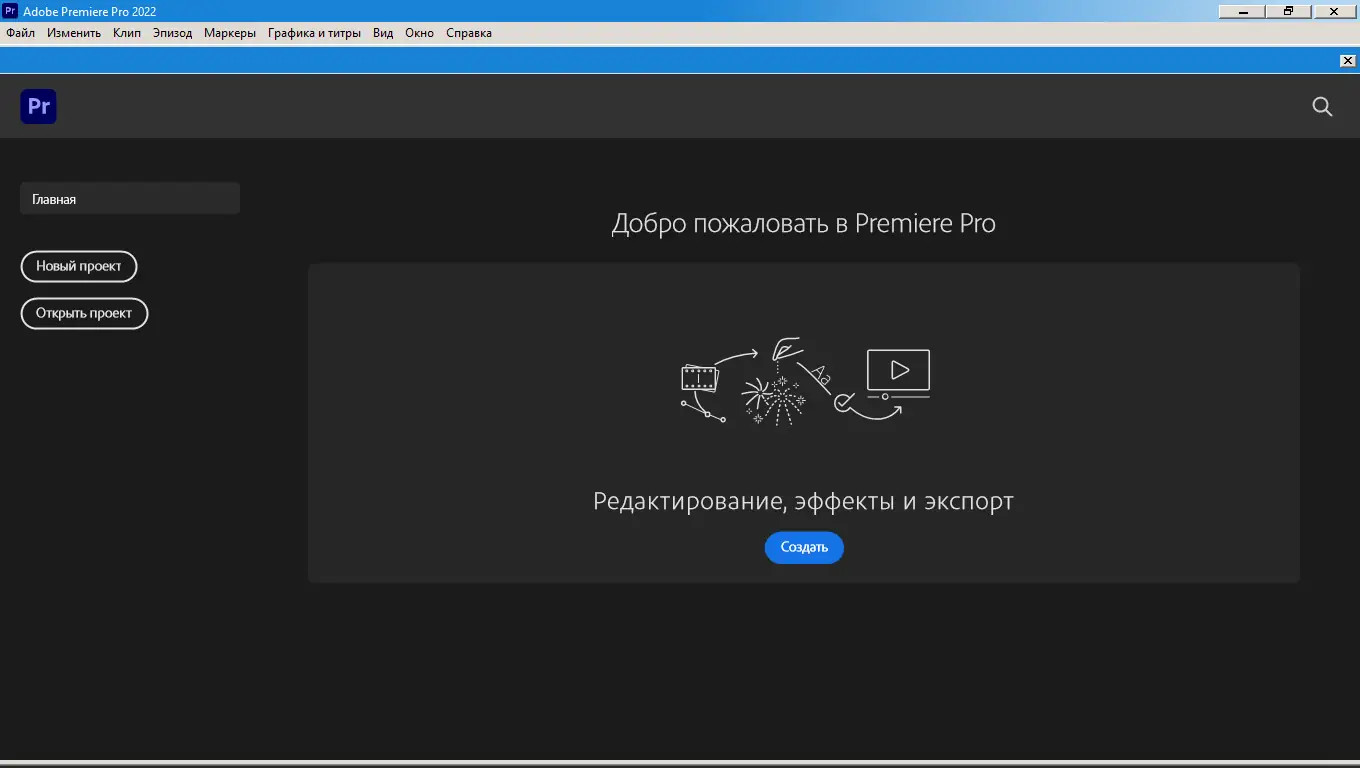Dismiss the blue notification banner with its X
This screenshot has width=1360, height=768.
coord(1348,60)
